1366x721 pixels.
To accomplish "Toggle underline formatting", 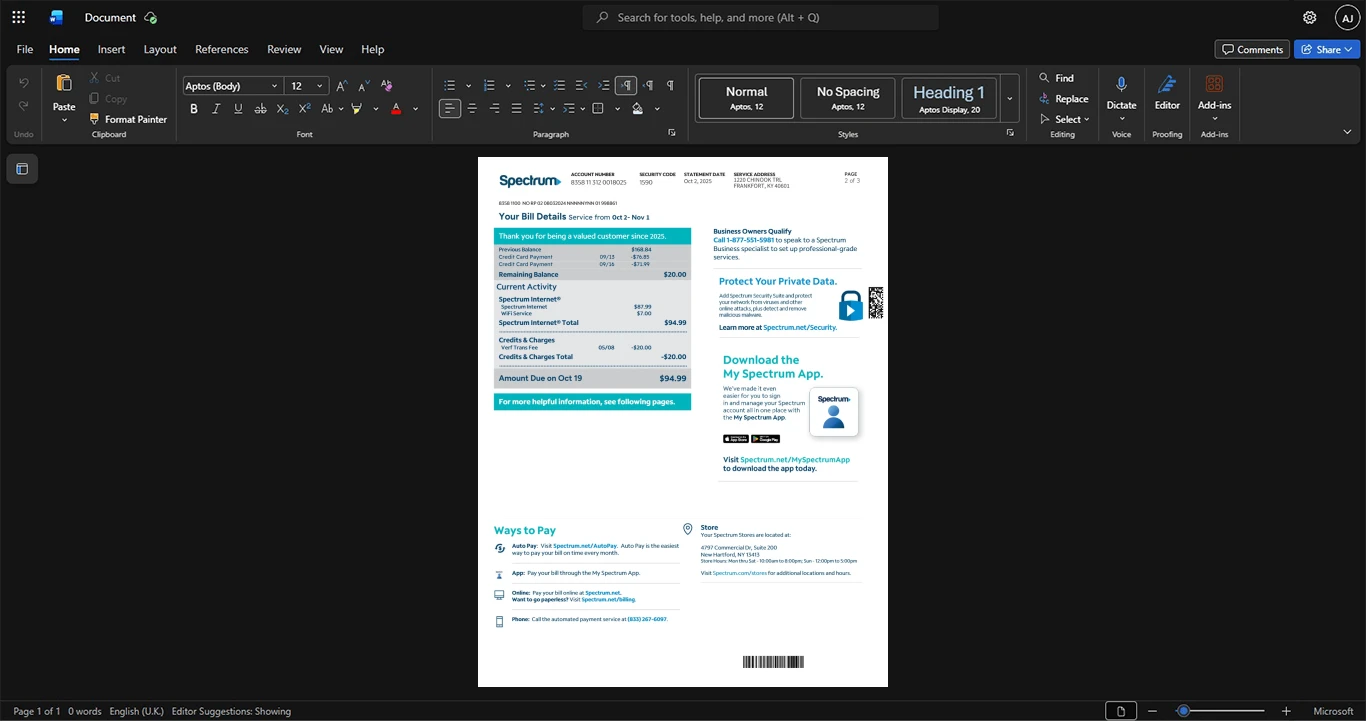I will pos(238,108).
